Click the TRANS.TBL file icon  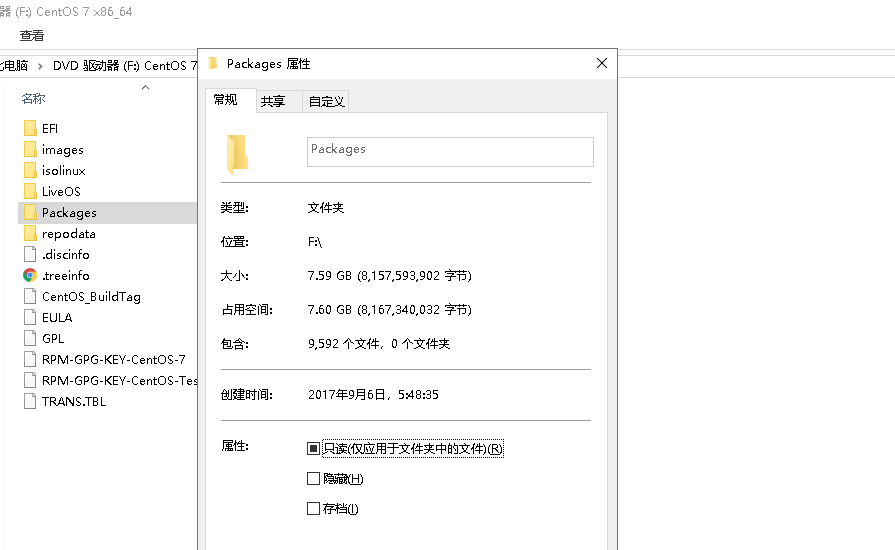coord(30,401)
